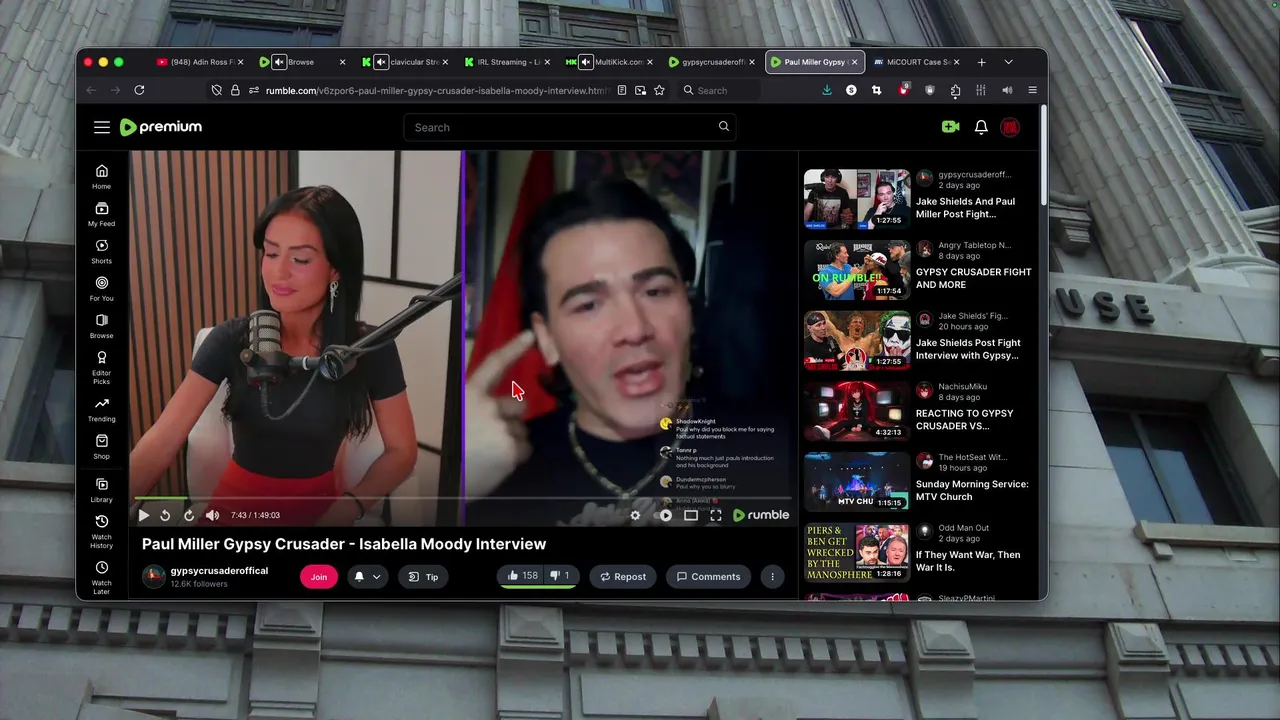
Task: Open My Feed in the sidebar
Action: click(x=102, y=214)
